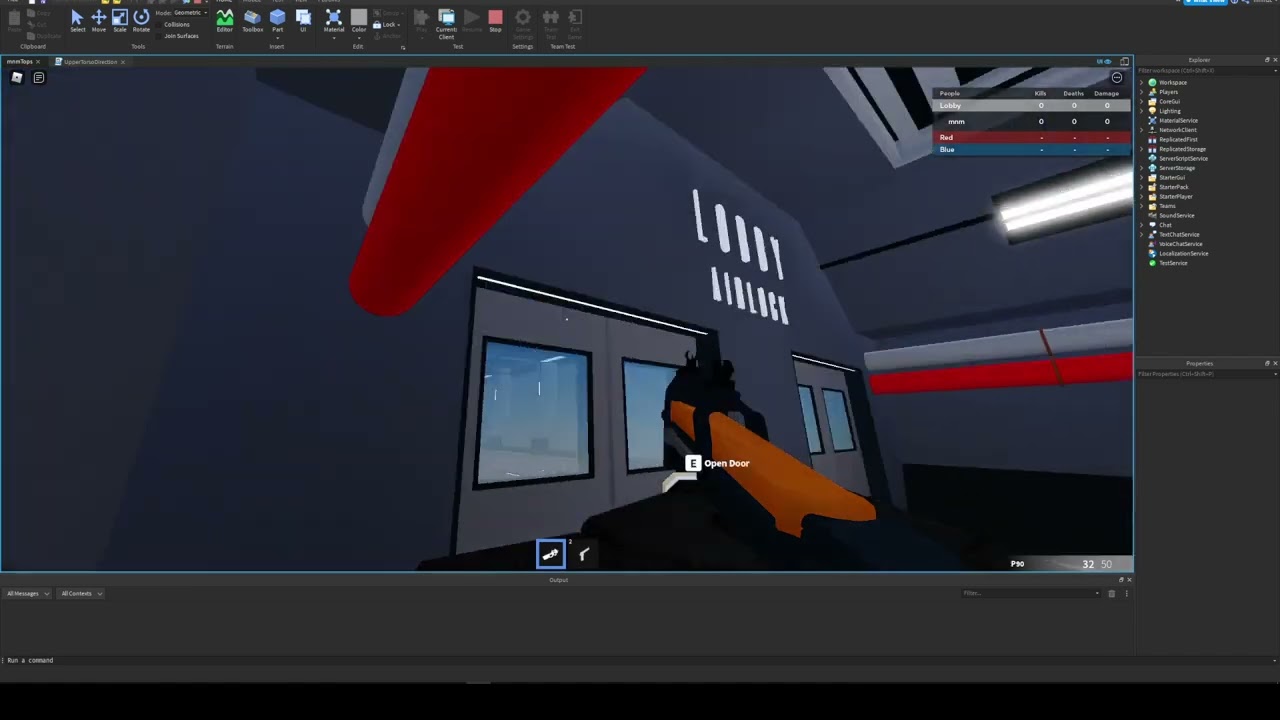Stop the running play test

(495, 20)
